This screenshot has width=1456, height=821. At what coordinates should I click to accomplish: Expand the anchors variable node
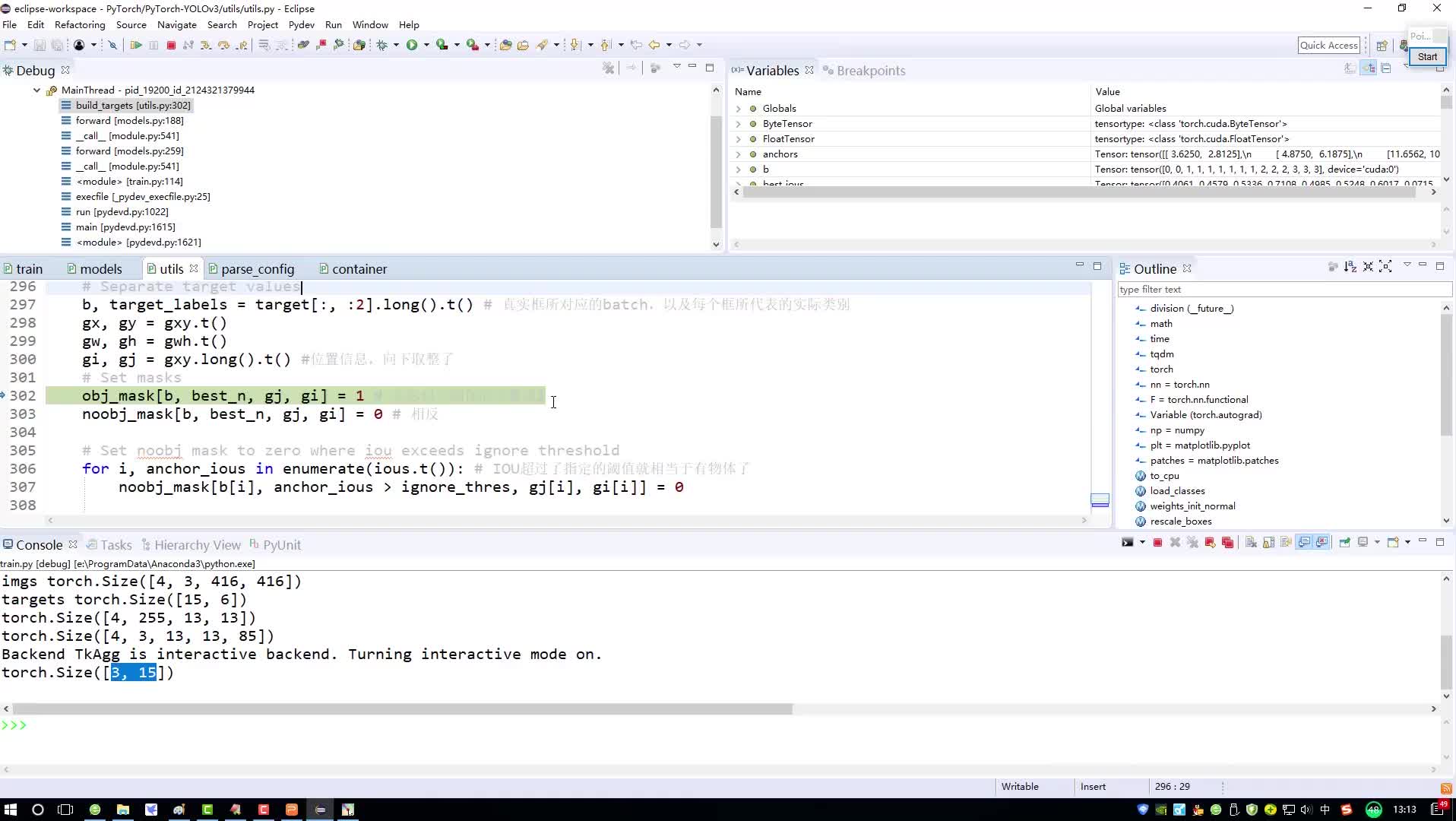coord(738,154)
